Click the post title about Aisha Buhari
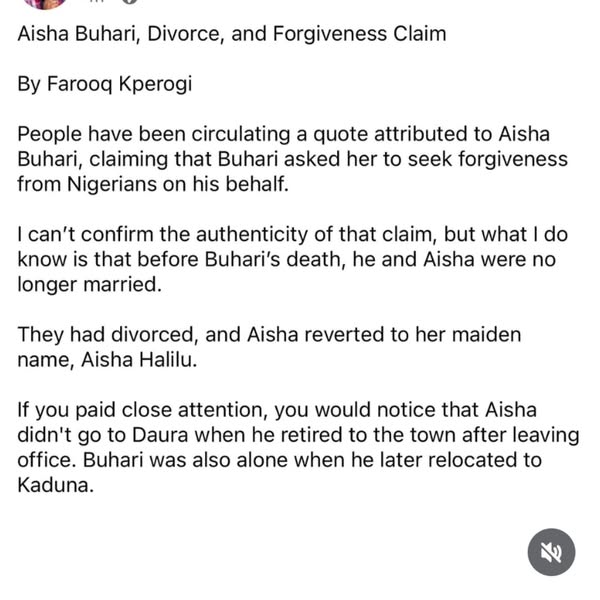Viewport: 600px width, 600px height. [x=232, y=34]
